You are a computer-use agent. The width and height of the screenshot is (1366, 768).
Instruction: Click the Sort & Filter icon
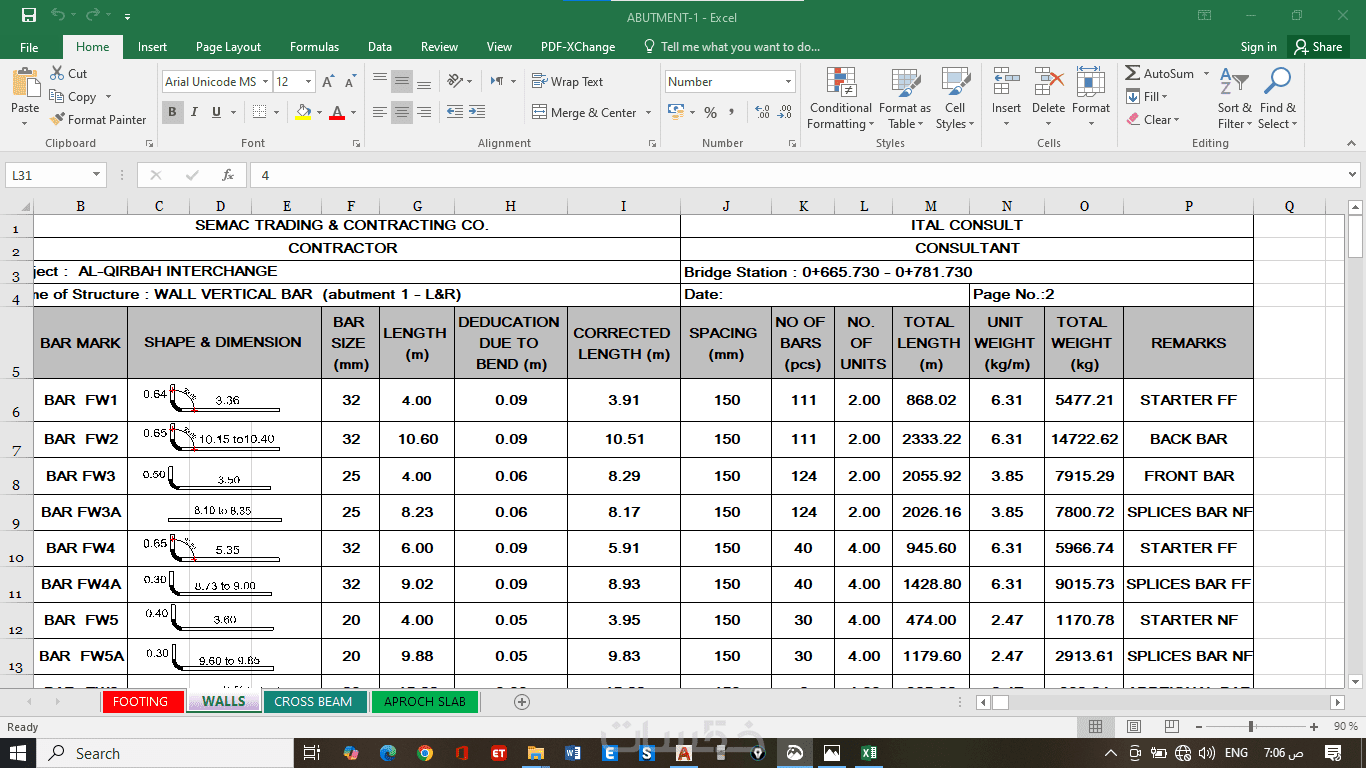tap(1234, 84)
